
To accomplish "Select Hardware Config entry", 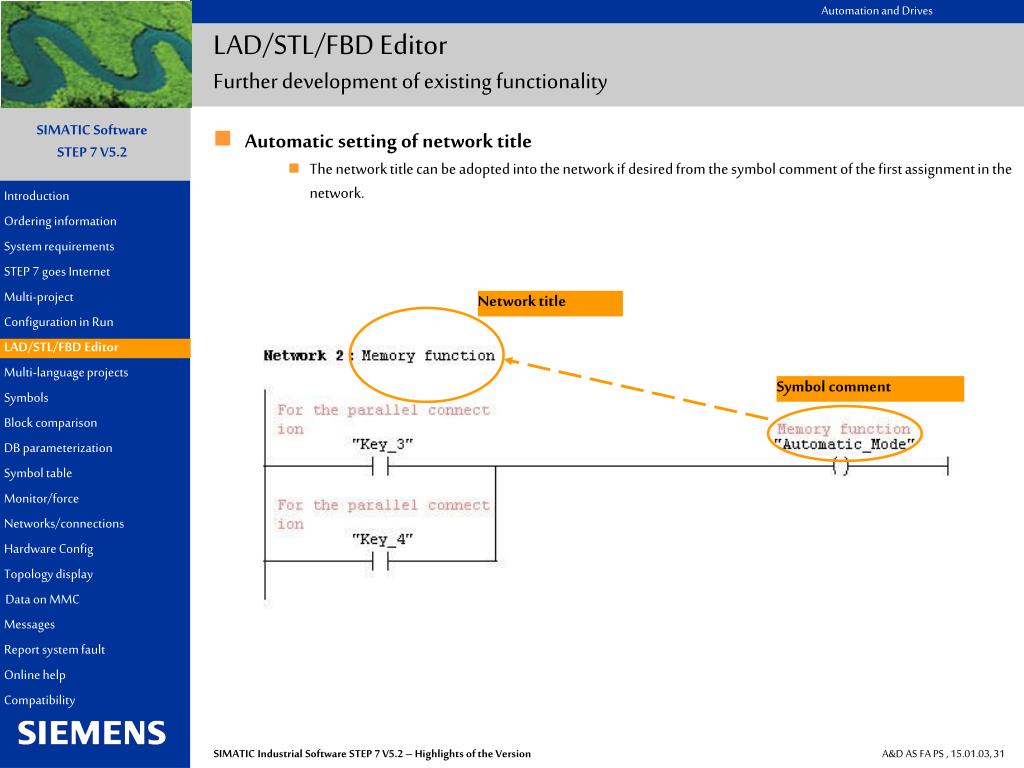I will click(x=49, y=549).
